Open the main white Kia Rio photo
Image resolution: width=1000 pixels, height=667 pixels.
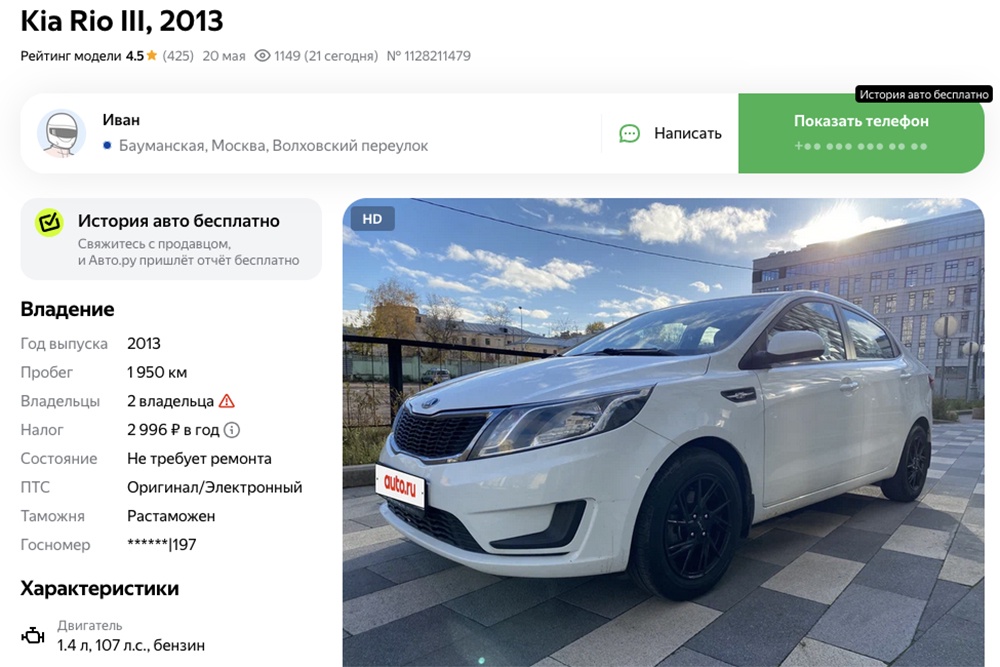pos(663,432)
